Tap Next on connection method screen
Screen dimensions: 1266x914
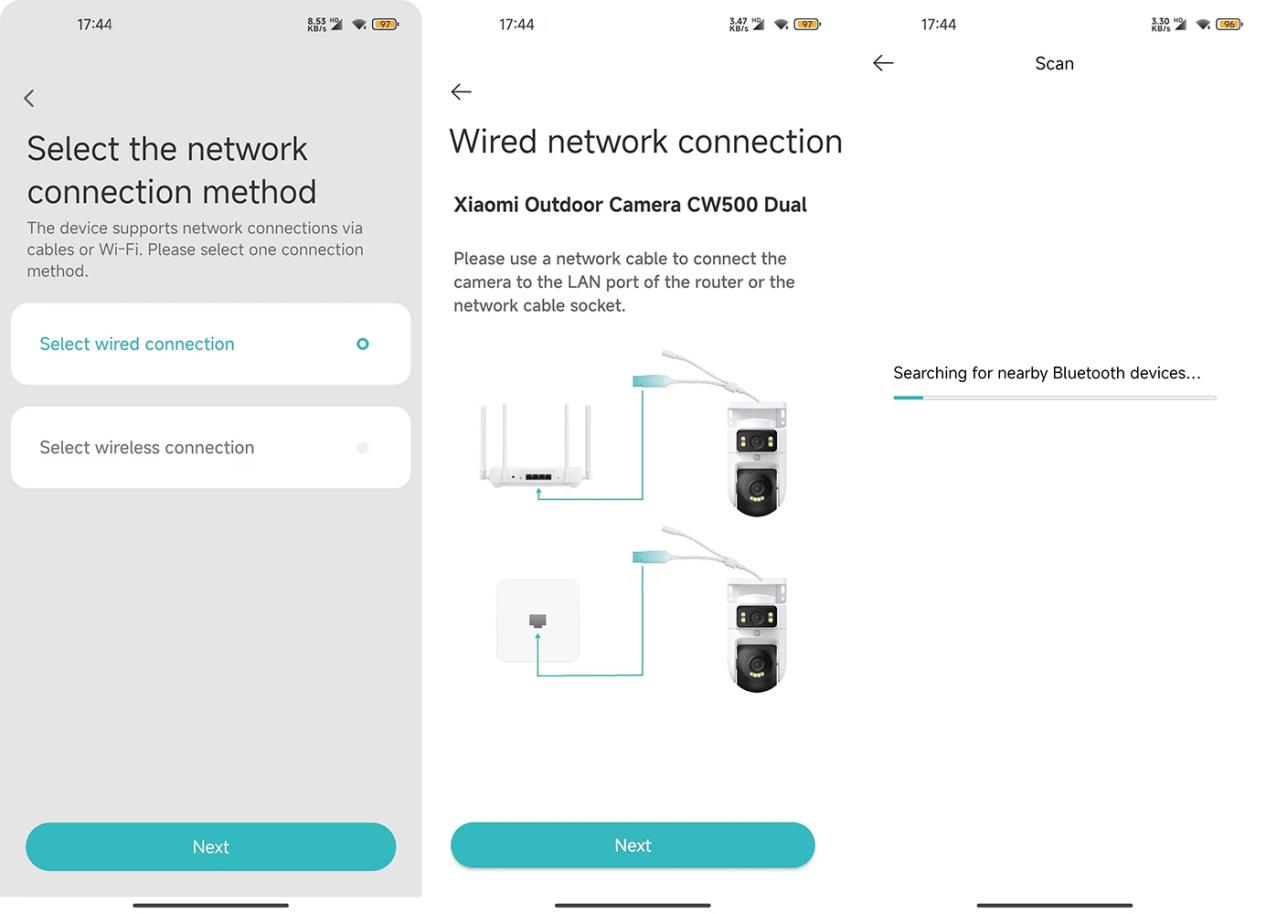(x=211, y=847)
